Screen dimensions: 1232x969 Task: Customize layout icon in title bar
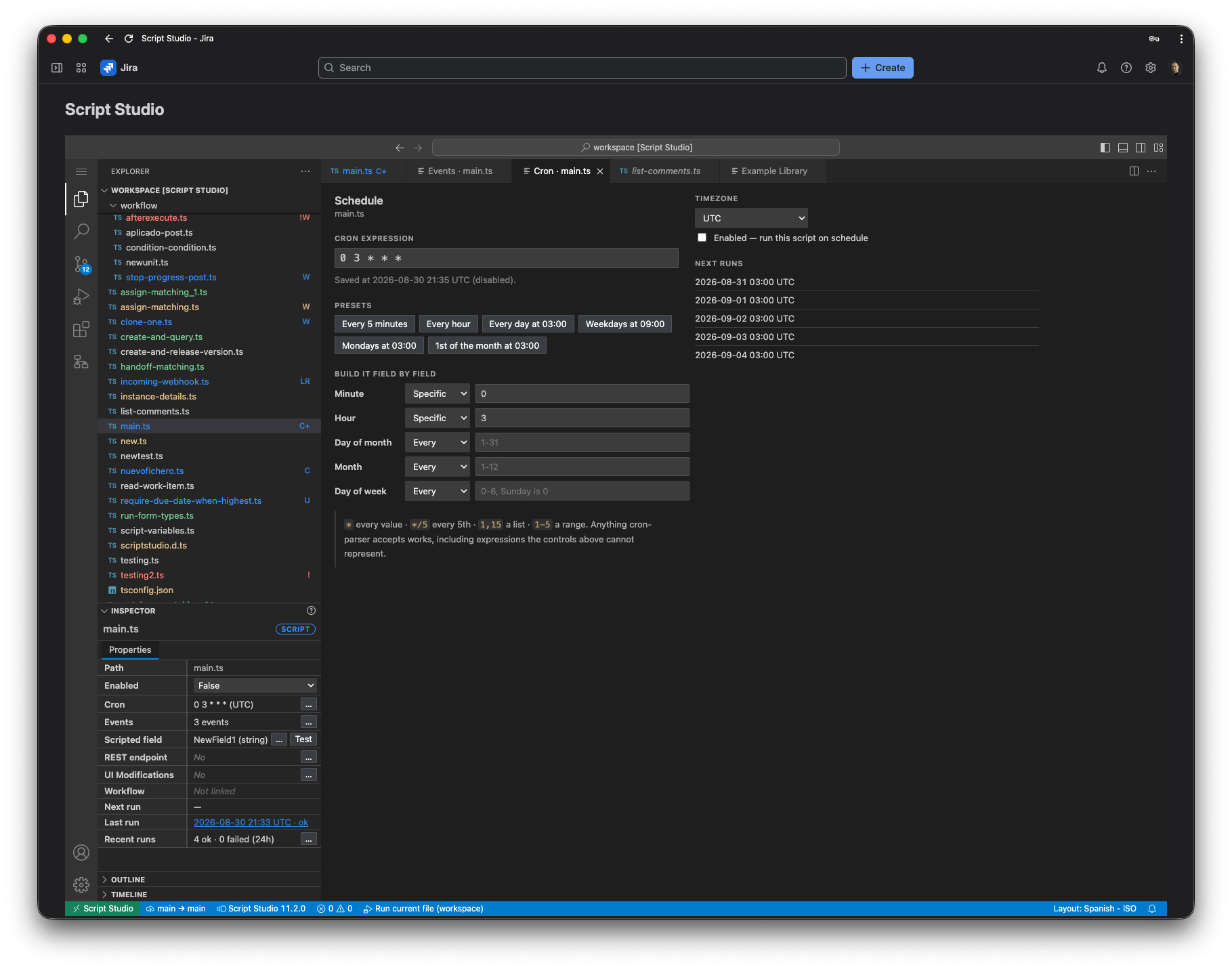coord(1159,148)
